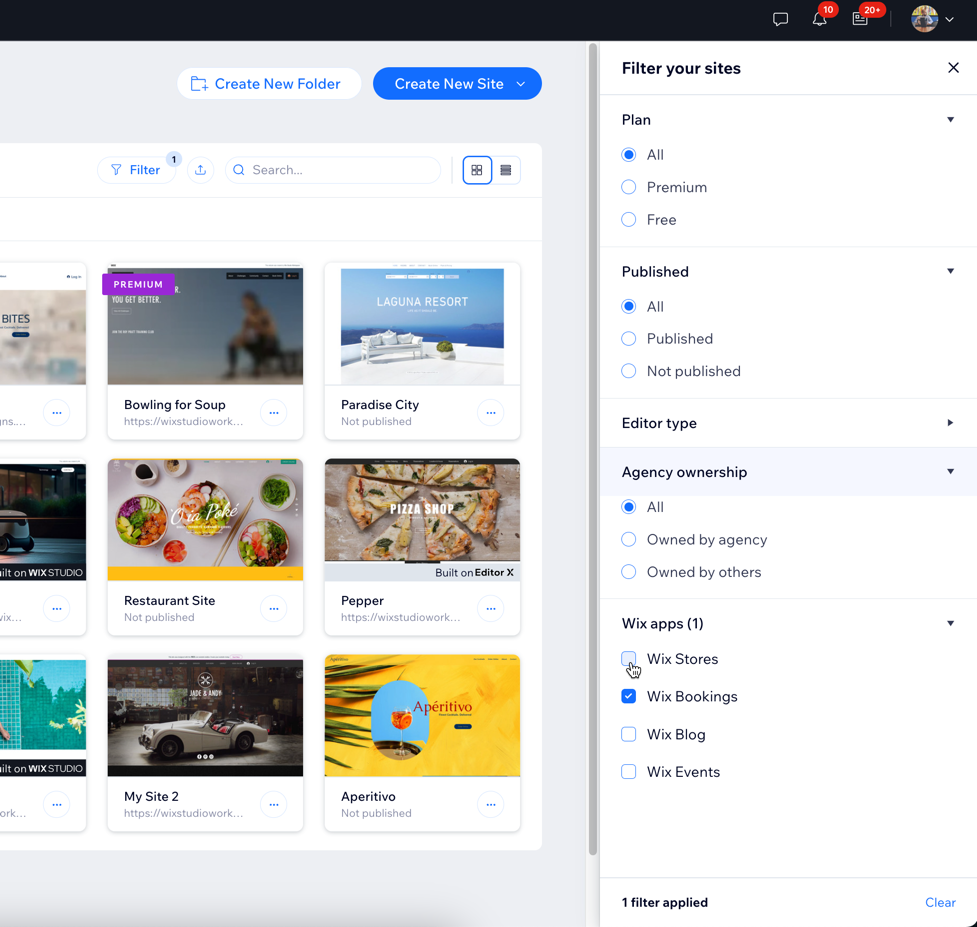Click the Bowling for Soup site URL
The height and width of the screenshot is (927, 977).
(183, 422)
